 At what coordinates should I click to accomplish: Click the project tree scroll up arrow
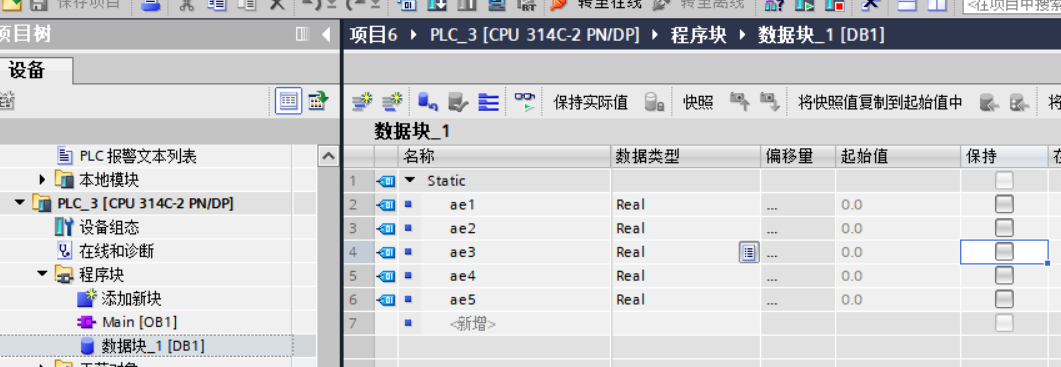[328, 156]
